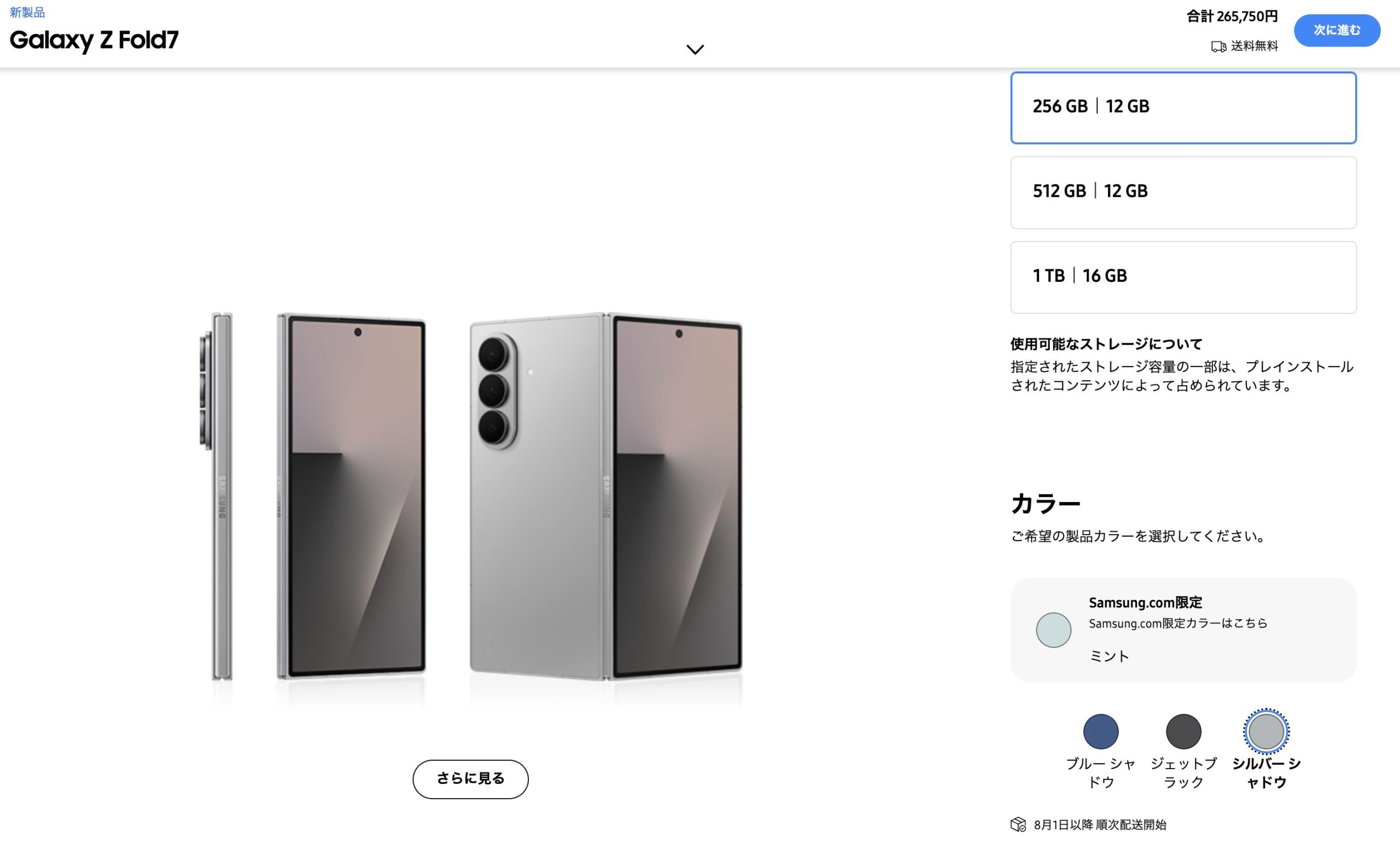1400x843 pixels.
Task: Click the delivery box icon
Action: tap(1018, 824)
